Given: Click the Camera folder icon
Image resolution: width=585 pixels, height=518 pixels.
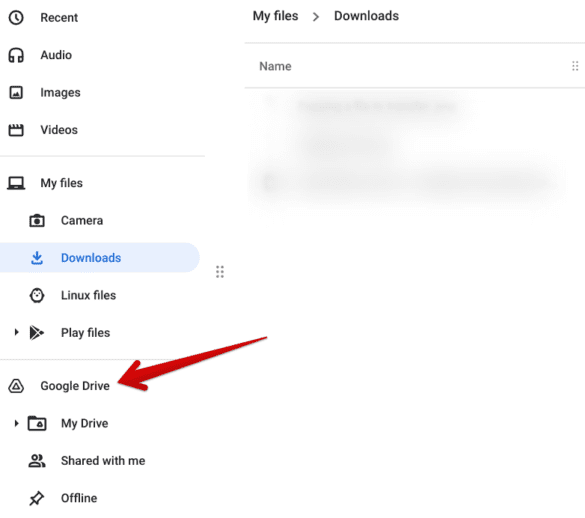Looking at the screenshot, I should (37, 221).
